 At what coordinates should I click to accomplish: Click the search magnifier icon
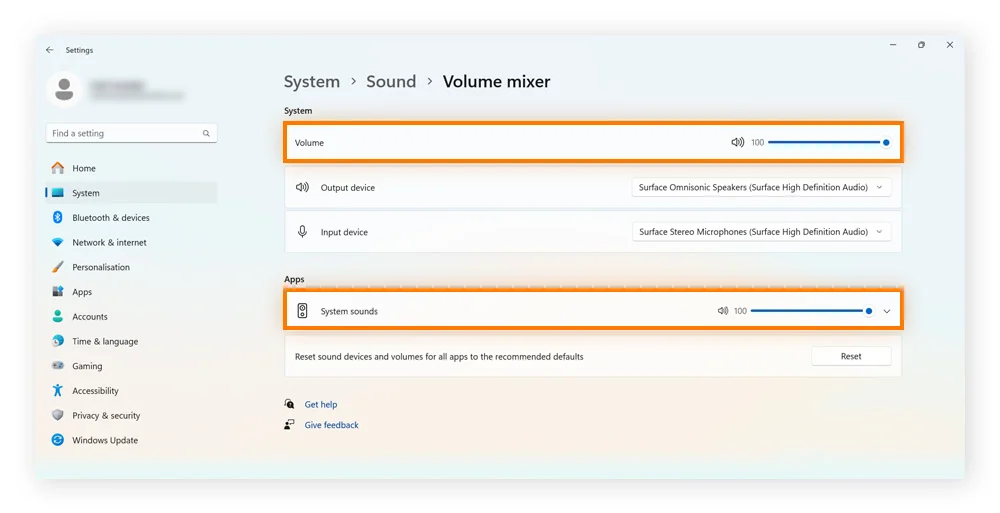click(x=206, y=133)
